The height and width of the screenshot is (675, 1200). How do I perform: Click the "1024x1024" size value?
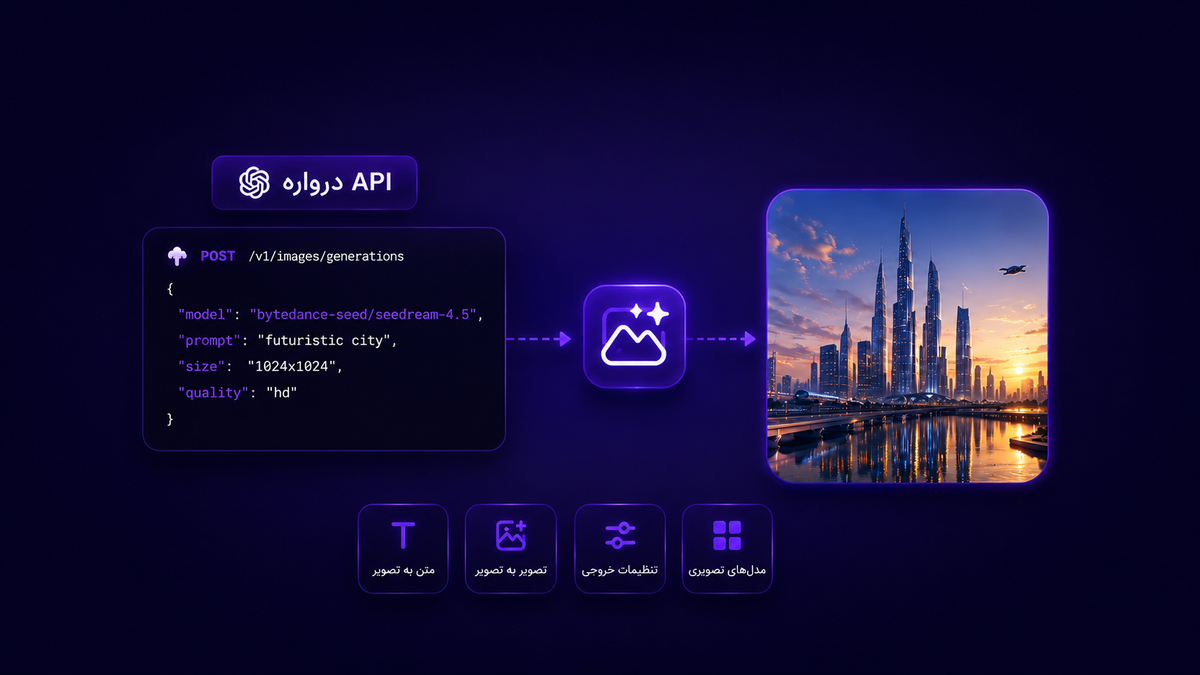[x=294, y=367]
